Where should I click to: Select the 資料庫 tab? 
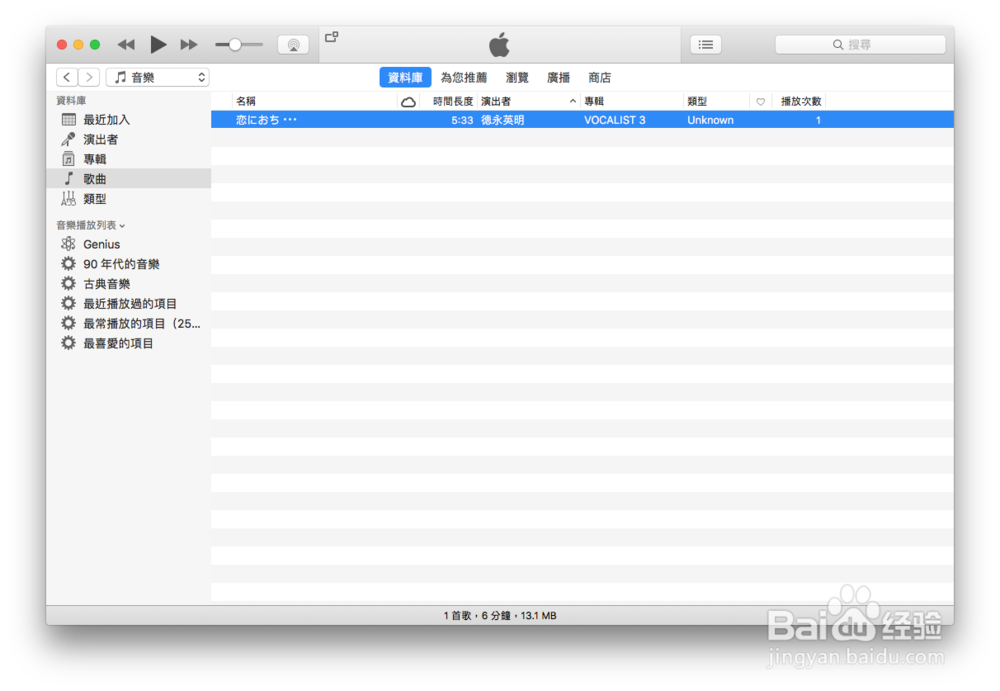click(405, 77)
